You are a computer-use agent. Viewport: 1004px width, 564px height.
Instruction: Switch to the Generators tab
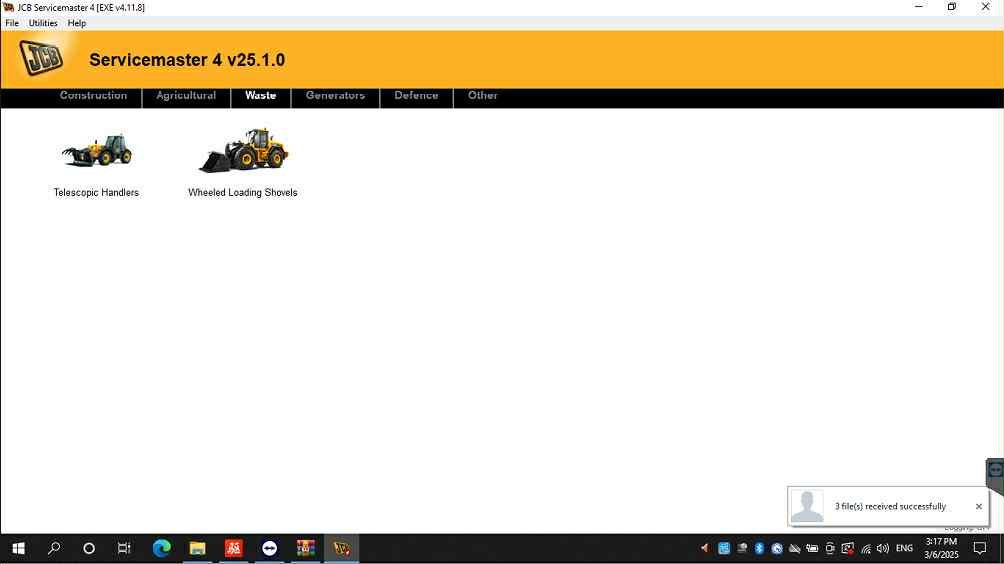pos(336,95)
